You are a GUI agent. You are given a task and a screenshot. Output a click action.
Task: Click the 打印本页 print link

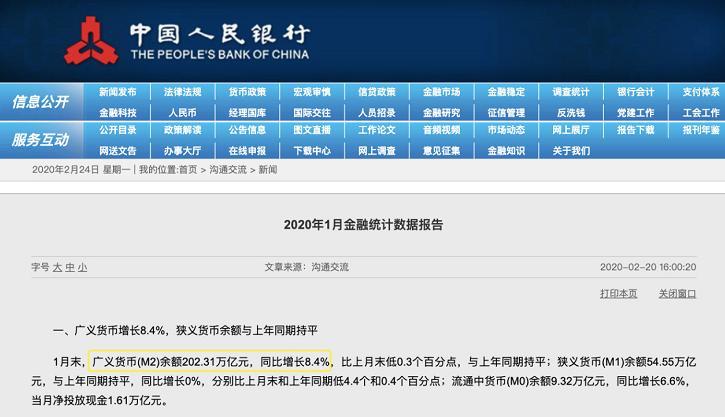pos(618,293)
